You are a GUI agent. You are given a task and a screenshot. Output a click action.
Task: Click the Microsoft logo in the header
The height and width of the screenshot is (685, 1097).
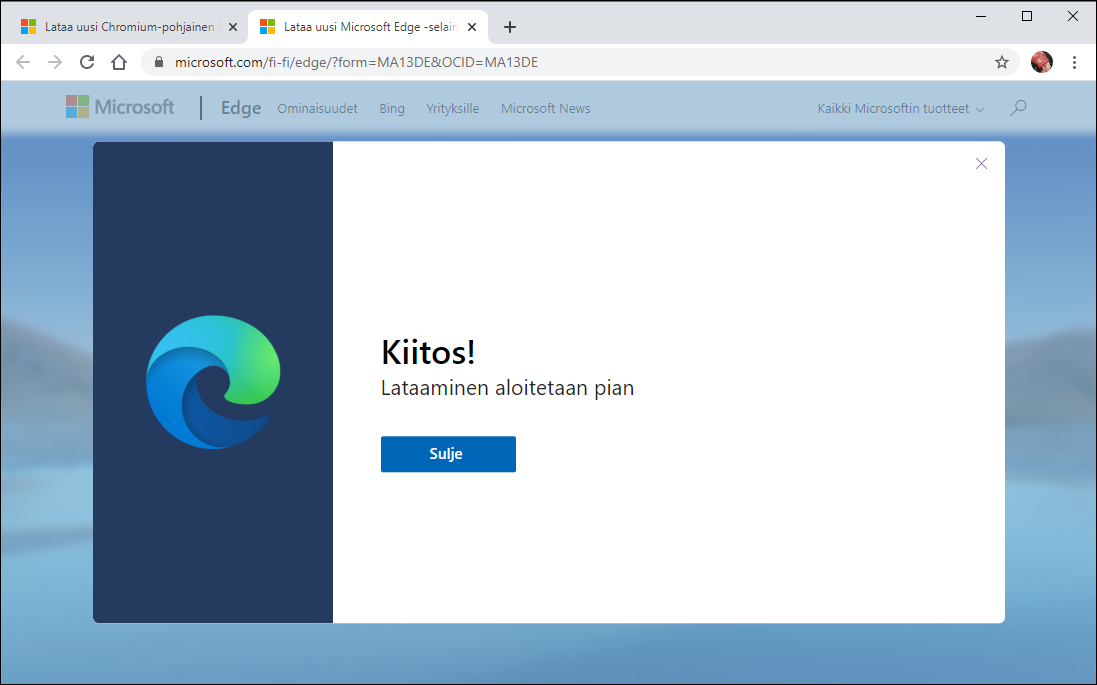120,107
